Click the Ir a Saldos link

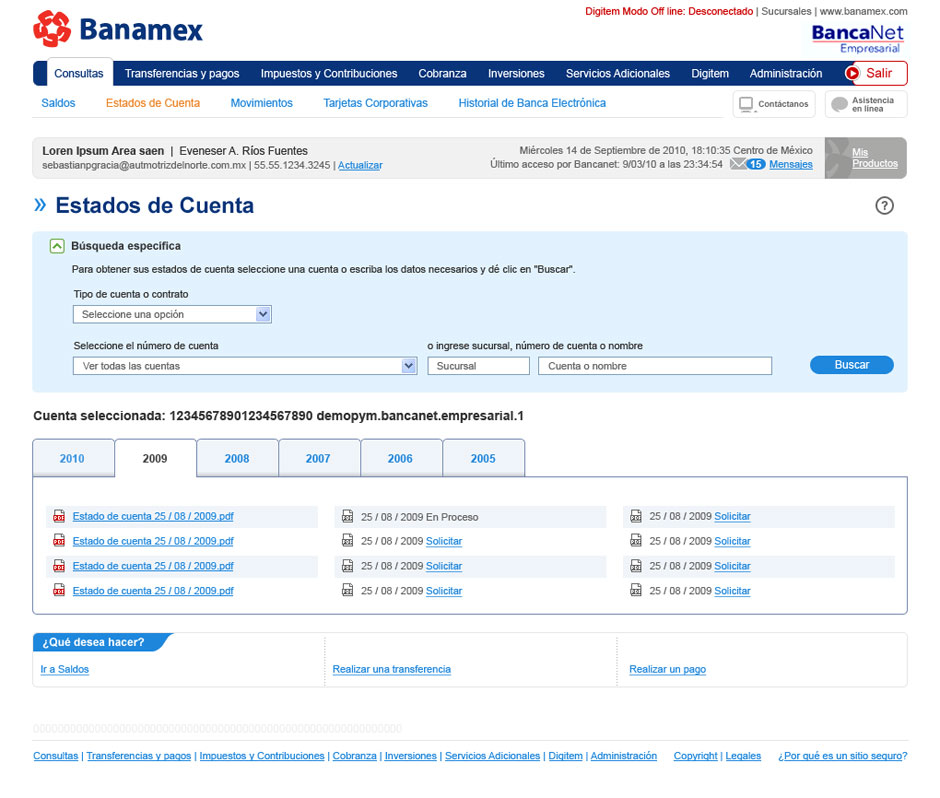click(65, 669)
